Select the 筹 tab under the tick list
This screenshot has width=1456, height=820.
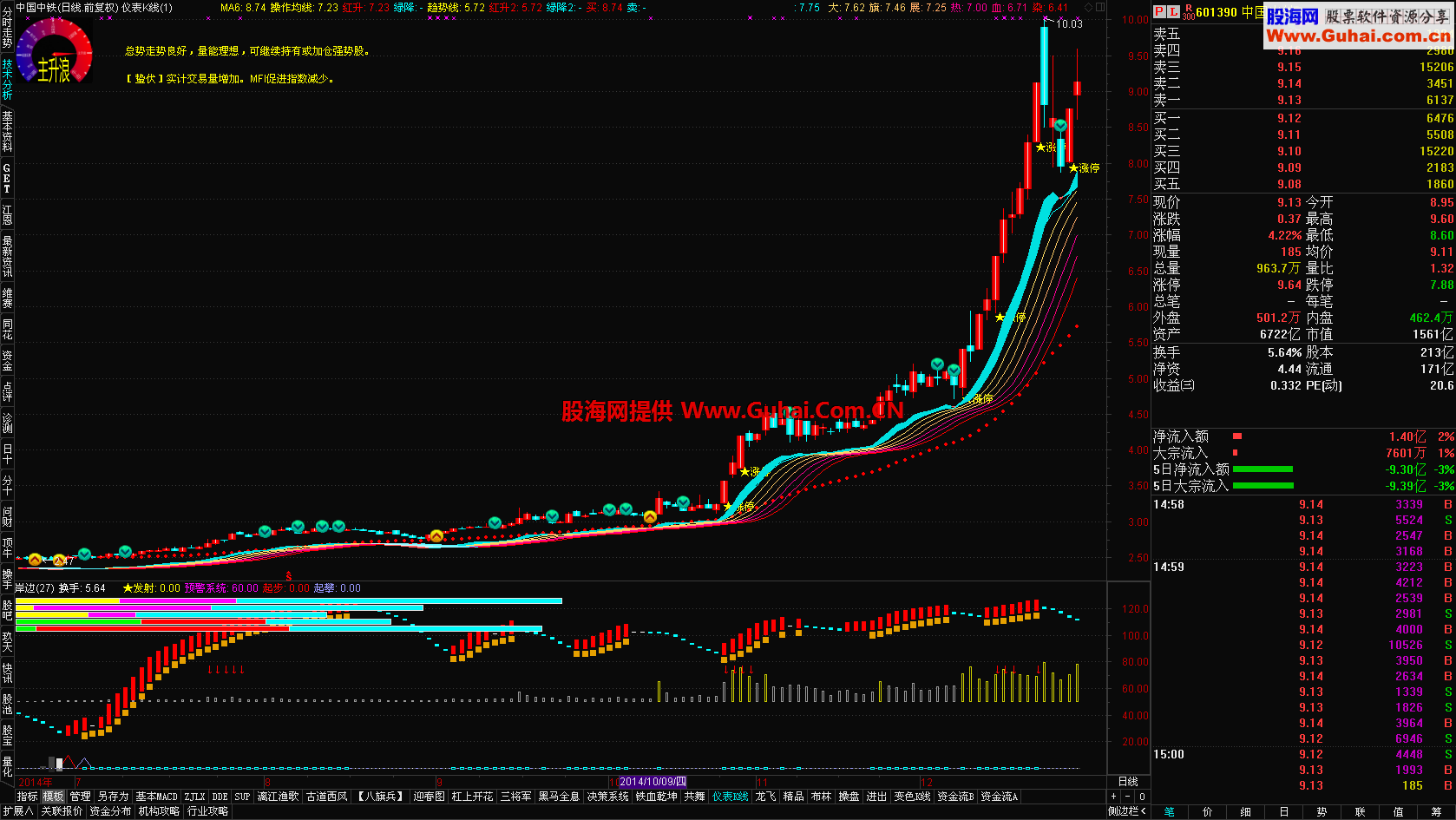pos(1436,811)
